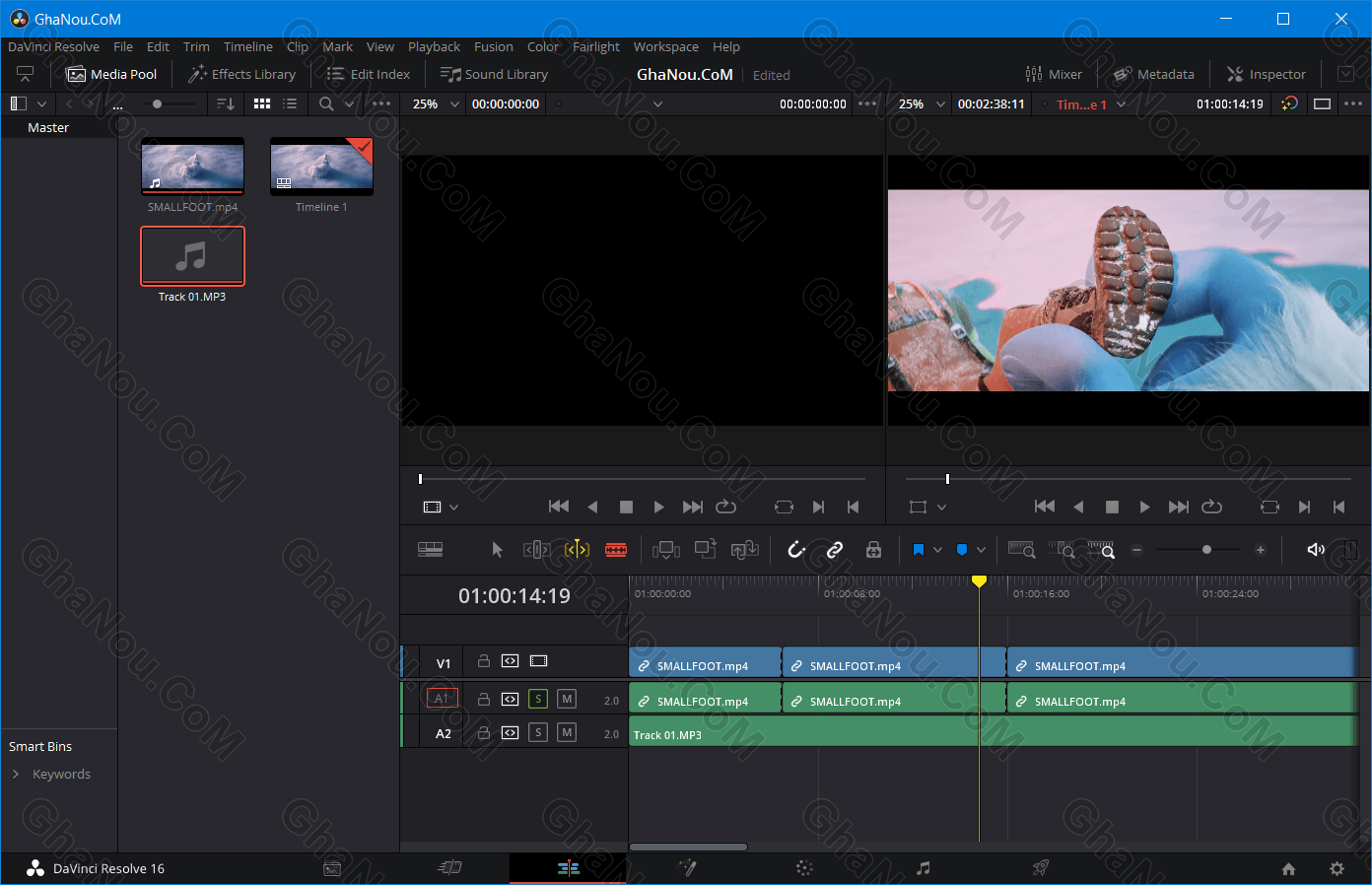Click the Full Extent Zoom icon
The width and height of the screenshot is (1372, 885).
click(1021, 549)
